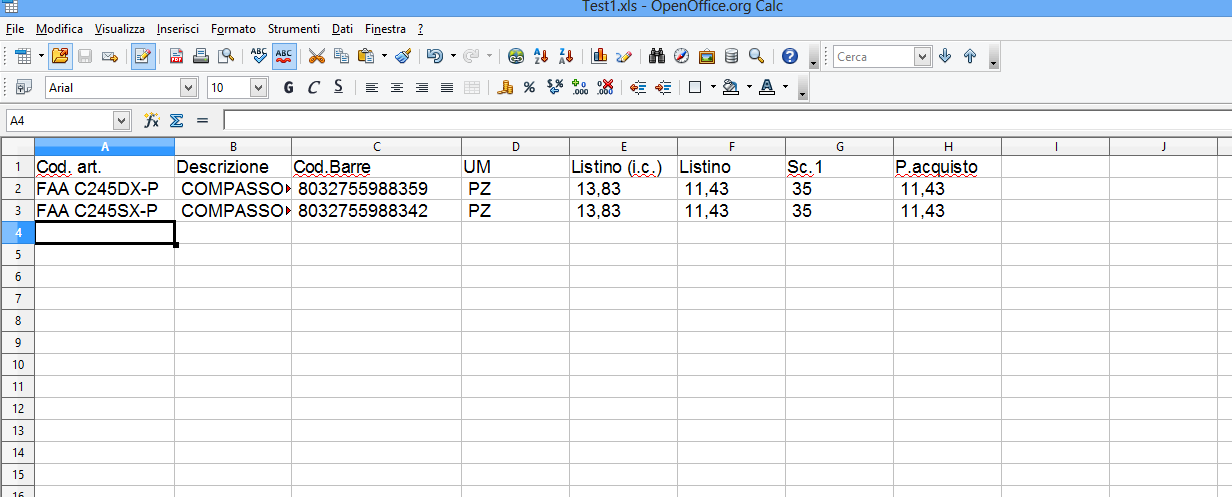
Task: Open the Undo history dropdown arrow
Action: click(453, 57)
